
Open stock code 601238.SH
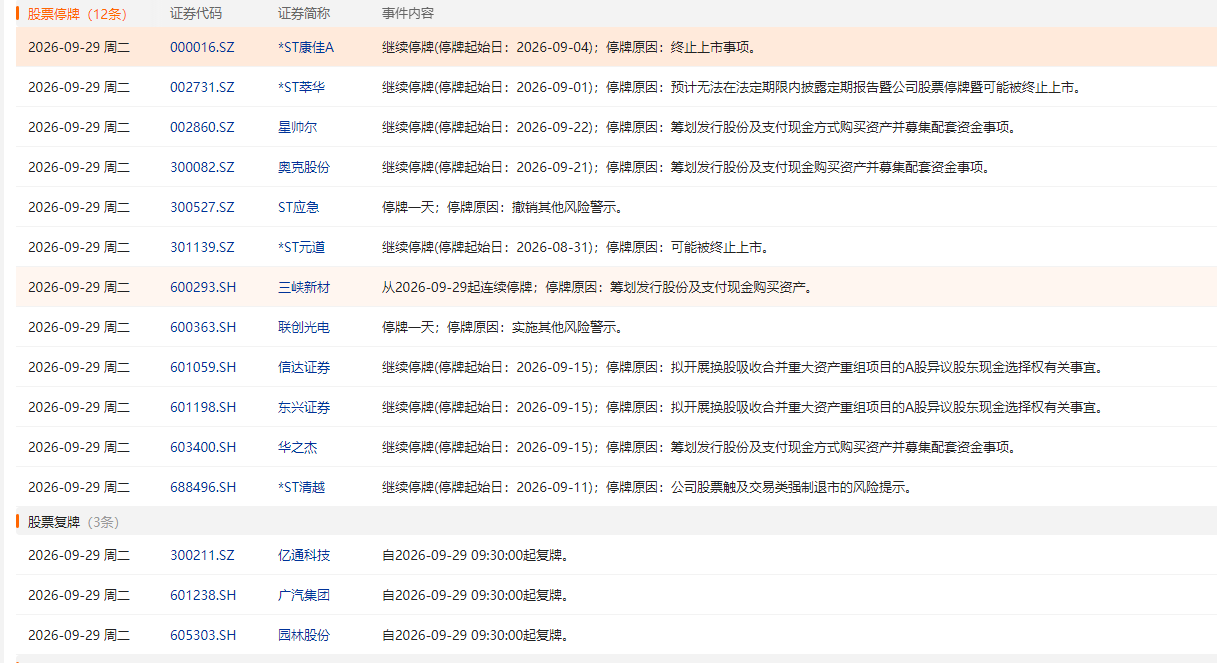click(x=203, y=595)
